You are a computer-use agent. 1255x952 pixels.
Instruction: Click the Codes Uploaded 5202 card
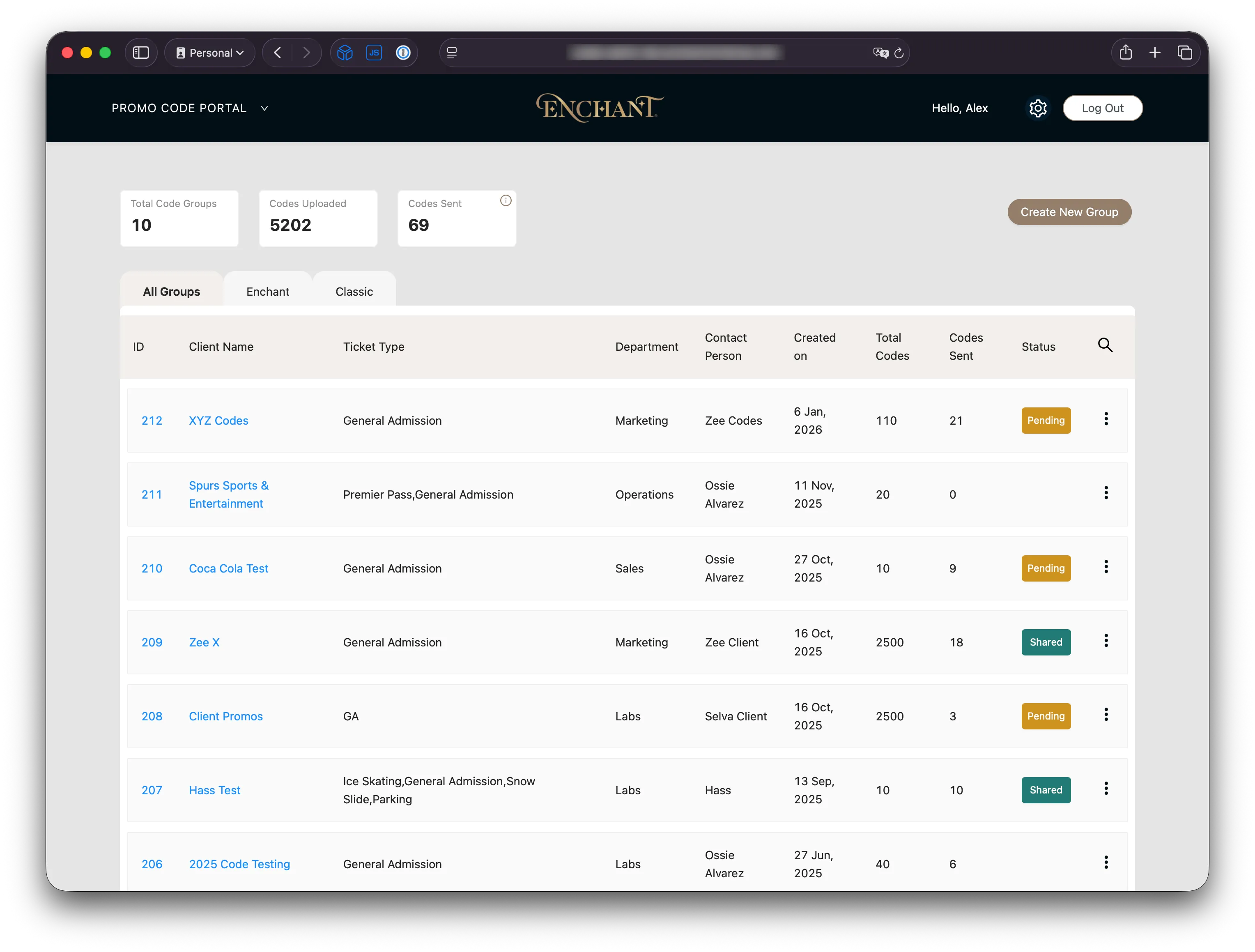(318, 218)
